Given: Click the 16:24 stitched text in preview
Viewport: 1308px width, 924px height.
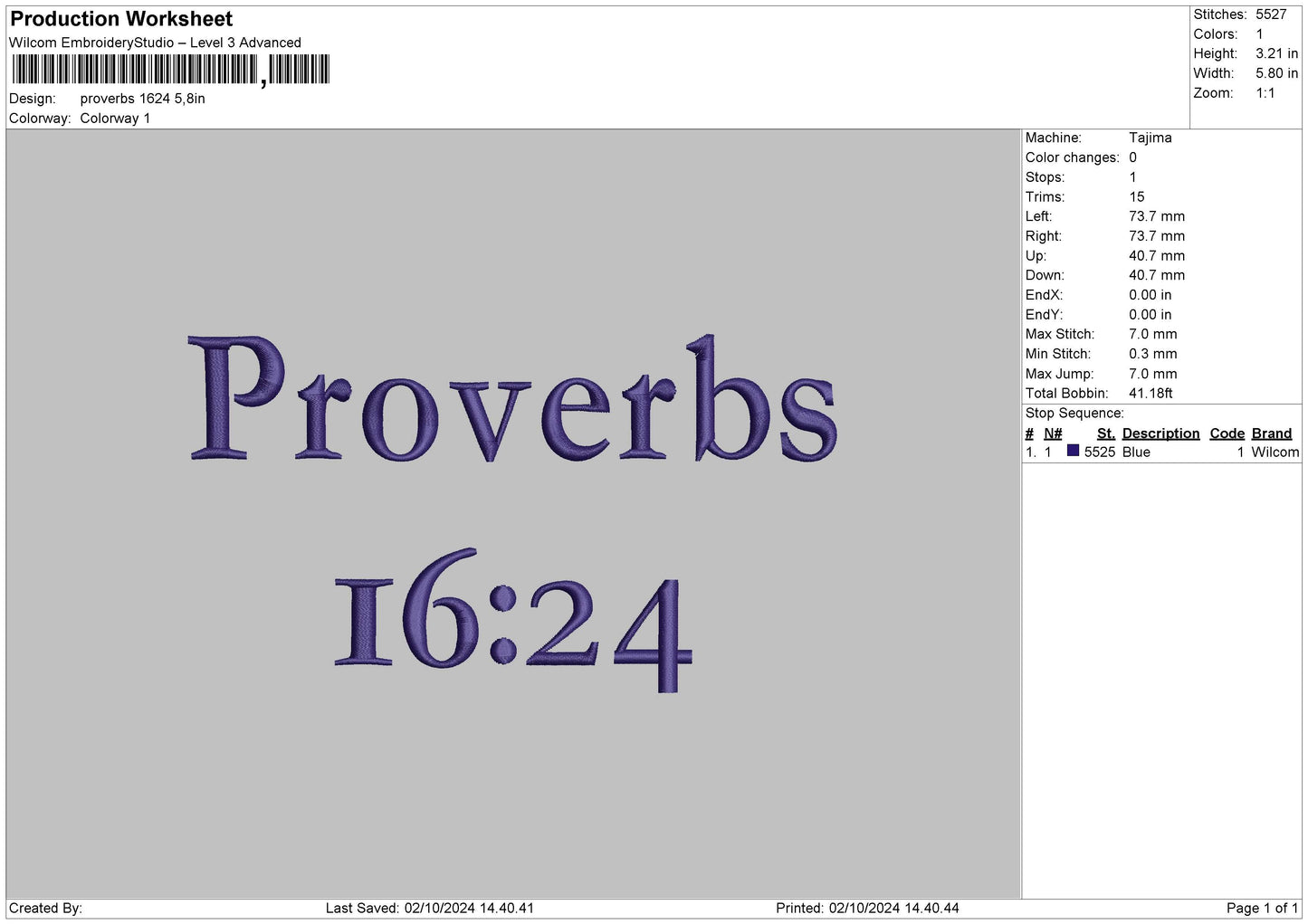Looking at the screenshot, I should point(513,621).
